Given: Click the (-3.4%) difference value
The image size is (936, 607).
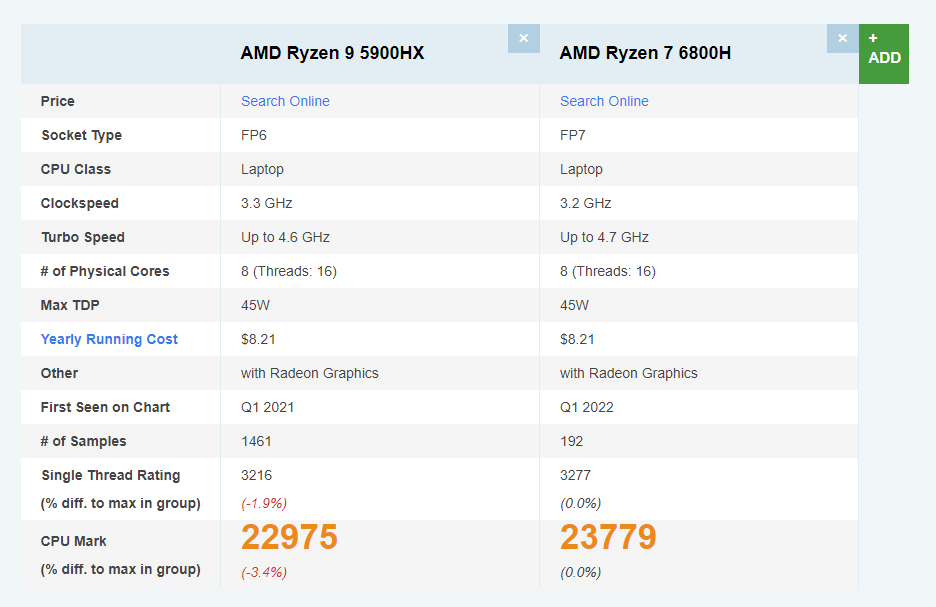Looking at the screenshot, I should [x=264, y=572].
